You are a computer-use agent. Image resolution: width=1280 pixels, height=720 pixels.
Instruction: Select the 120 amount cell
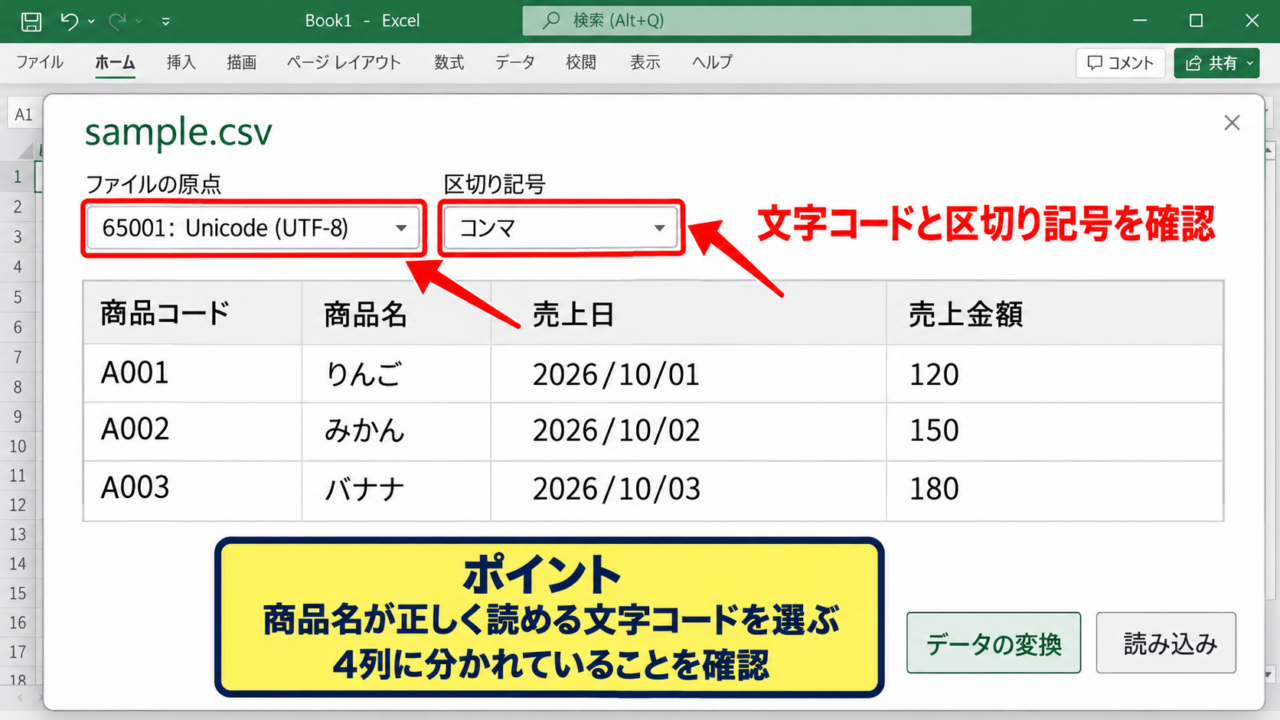(1055, 373)
